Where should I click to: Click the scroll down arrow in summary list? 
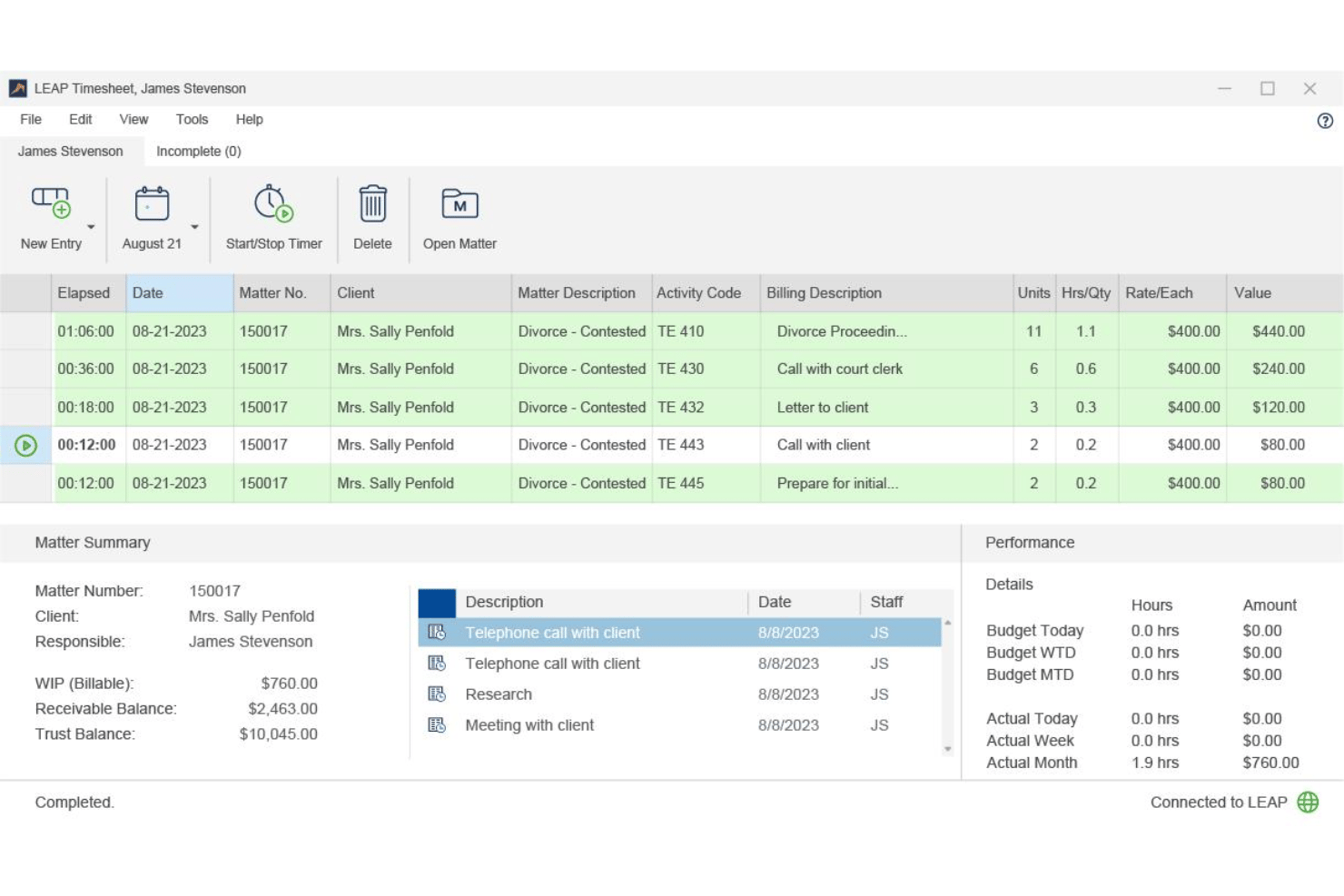click(947, 749)
